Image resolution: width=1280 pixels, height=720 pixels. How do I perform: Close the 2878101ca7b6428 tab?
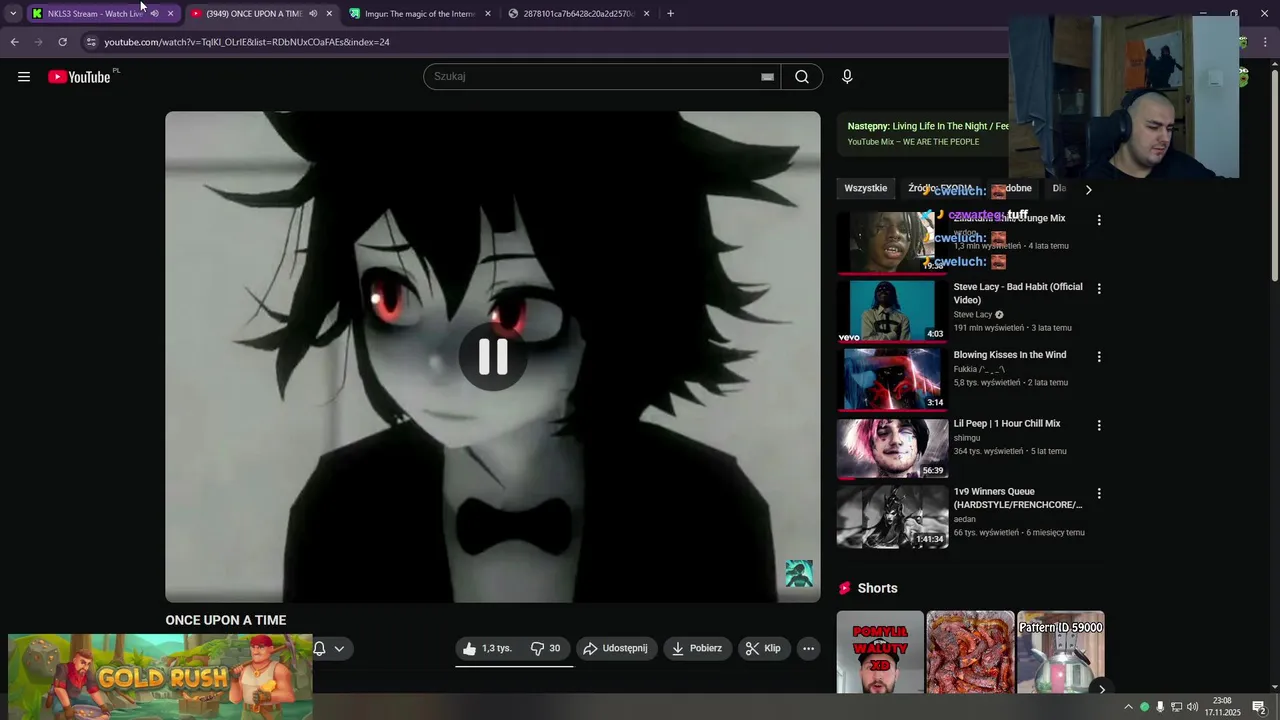pos(646,14)
